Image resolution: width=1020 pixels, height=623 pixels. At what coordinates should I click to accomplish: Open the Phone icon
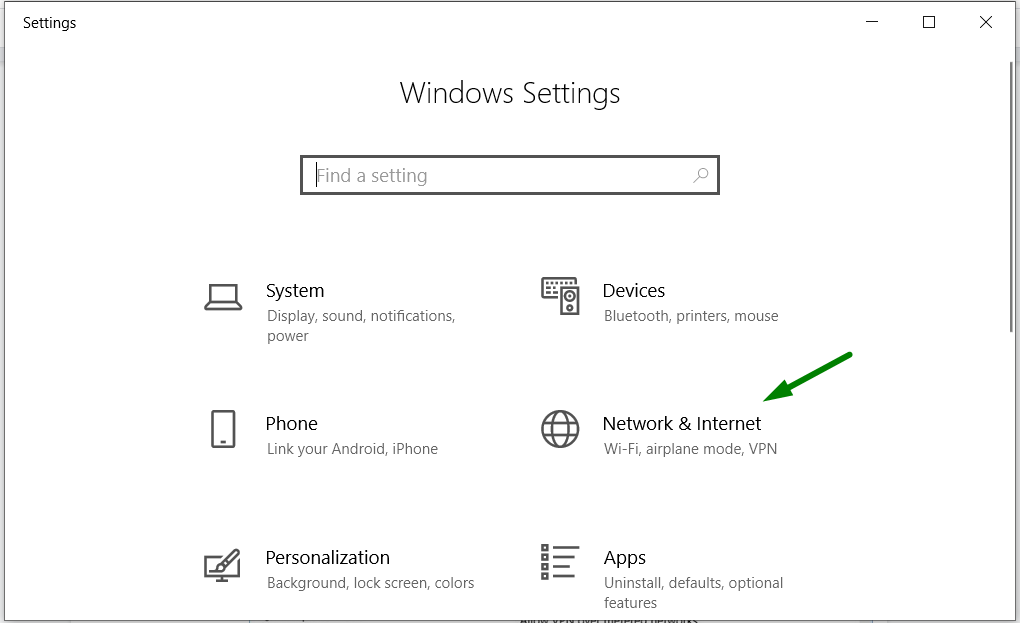[223, 429]
